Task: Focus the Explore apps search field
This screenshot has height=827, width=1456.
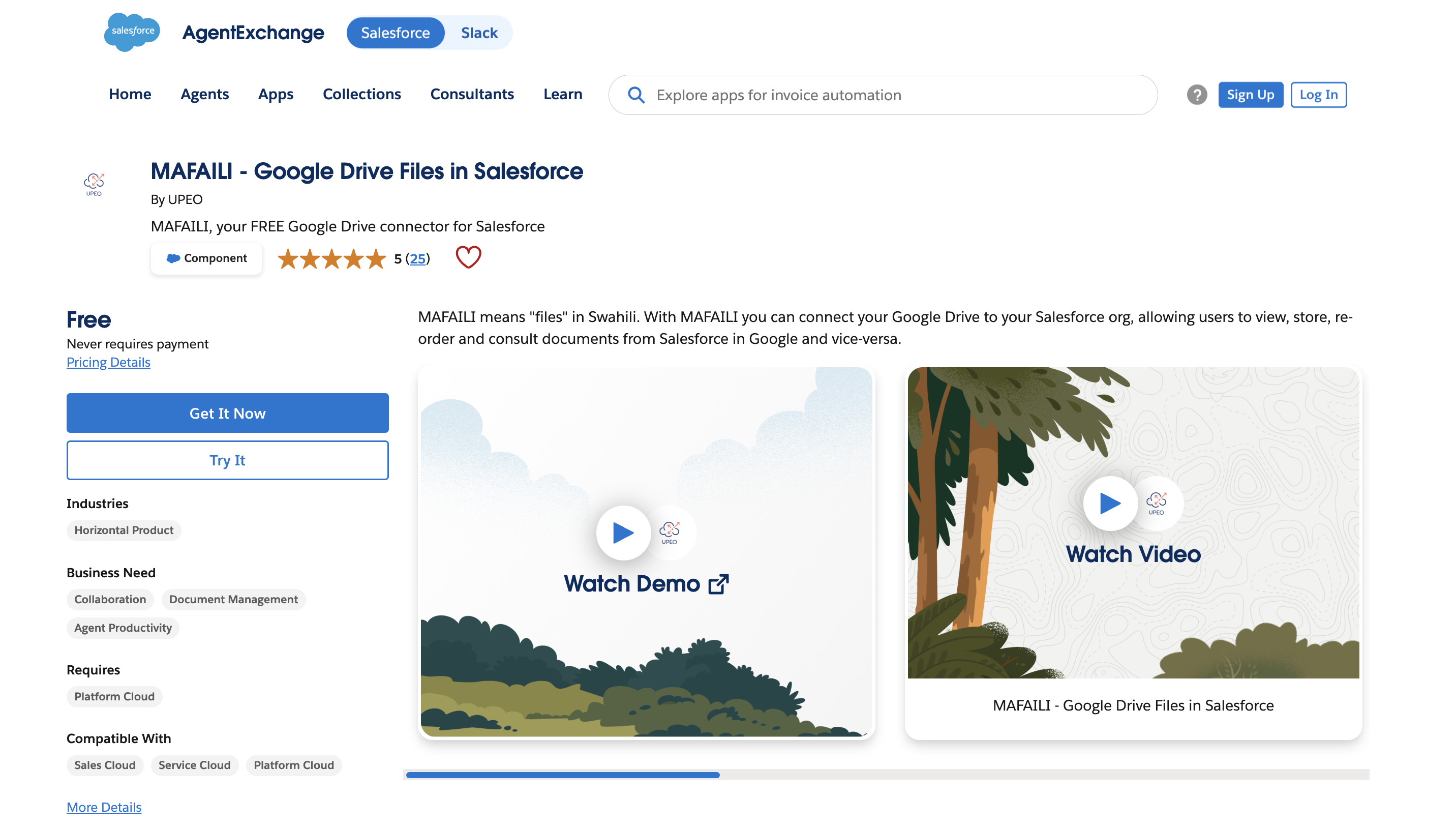Action: [883, 95]
